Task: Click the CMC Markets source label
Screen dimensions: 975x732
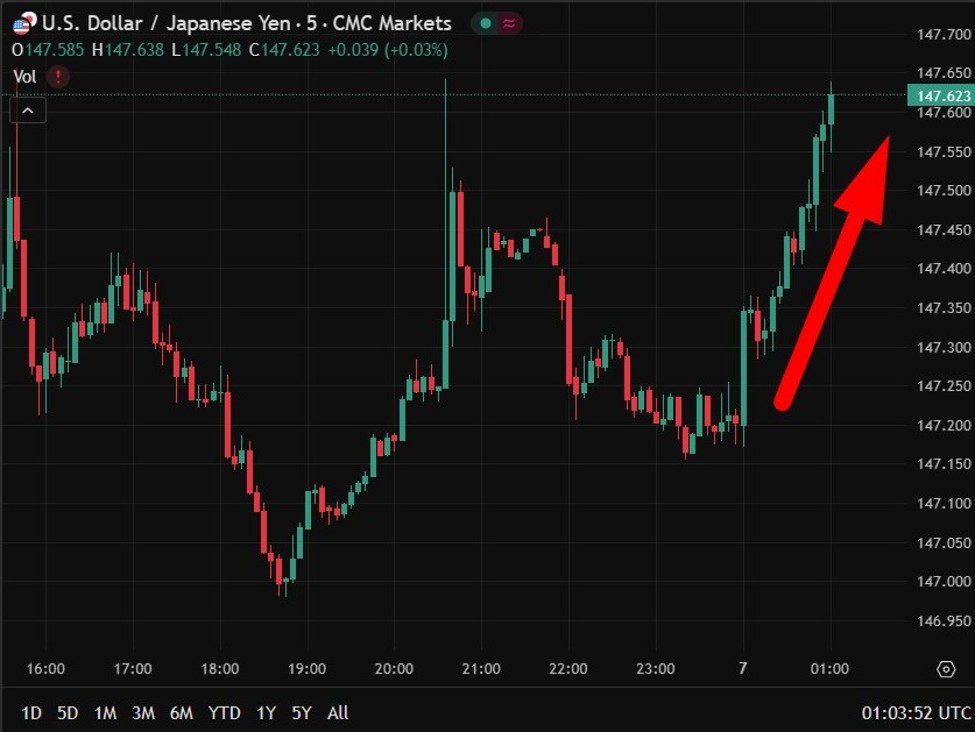Action: (x=394, y=22)
